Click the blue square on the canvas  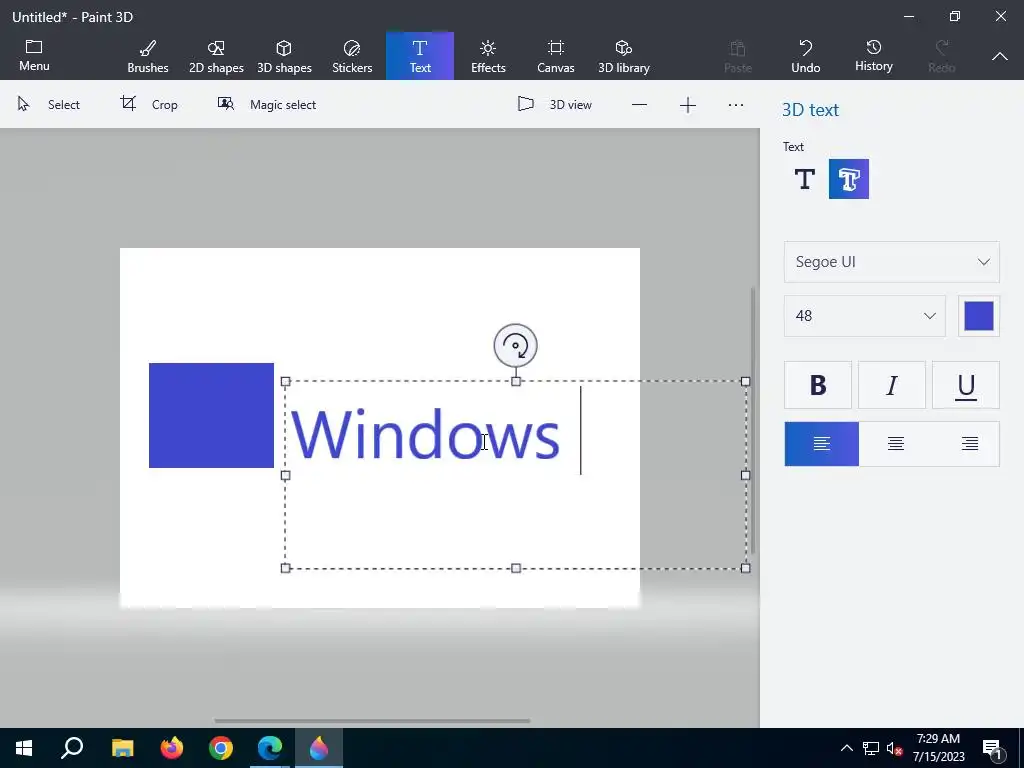[x=211, y=415]
